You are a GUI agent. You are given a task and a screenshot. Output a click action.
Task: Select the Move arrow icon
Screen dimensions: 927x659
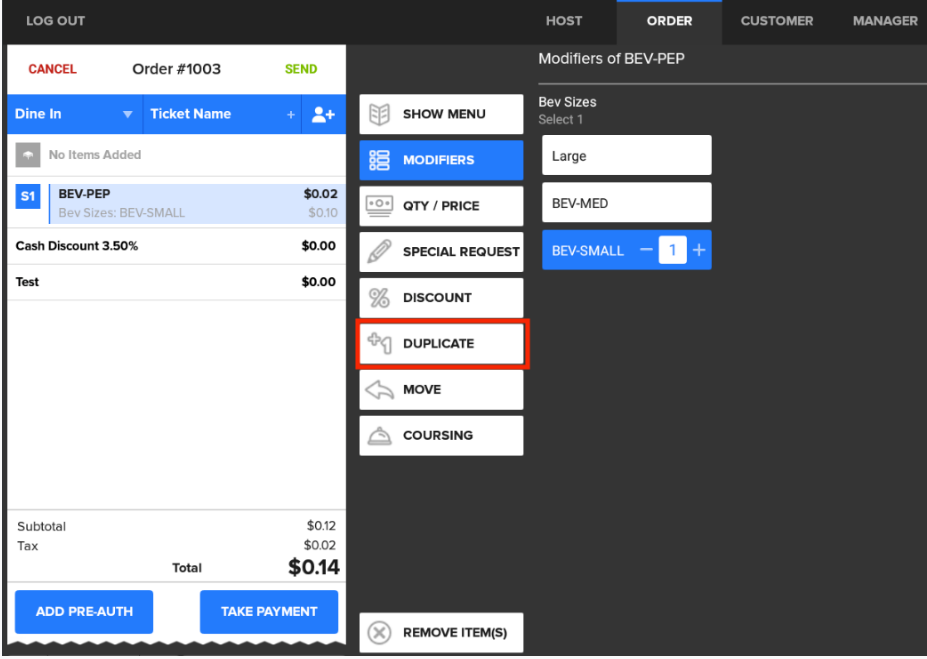[x=380, y=389]
